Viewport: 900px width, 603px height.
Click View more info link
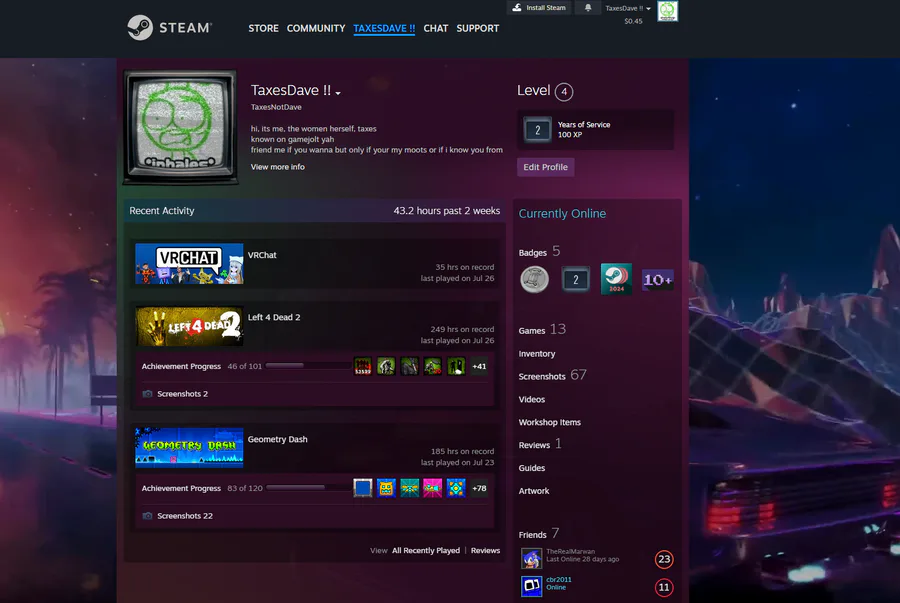click(278, 167)
